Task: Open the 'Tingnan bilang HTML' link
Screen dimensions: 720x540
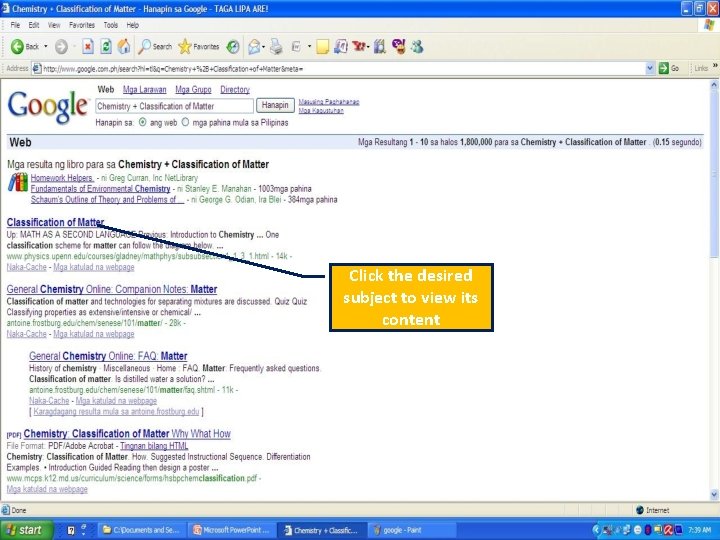Action: pos(154,446)
